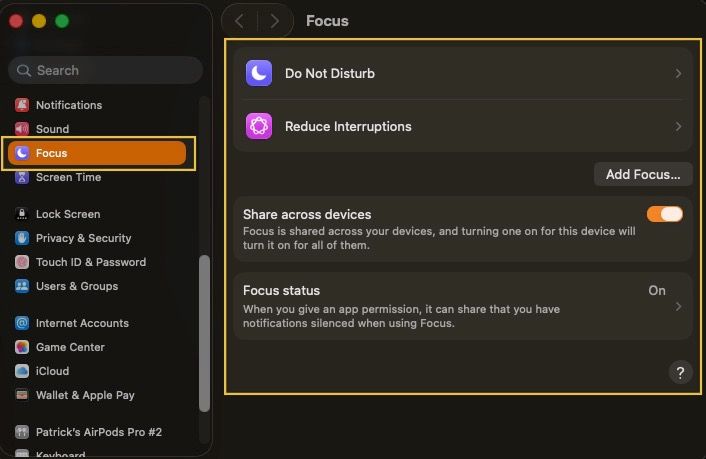The height and width of the screenshot is (459, 706).
Task: Click the Privacy & Security hand icon
Action: [x=22, y=238]
